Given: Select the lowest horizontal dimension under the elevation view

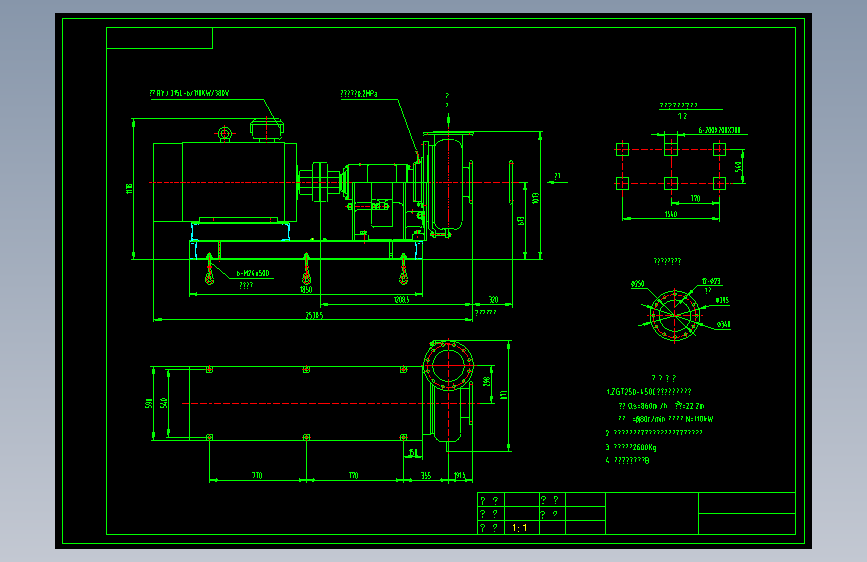Looking at the screenshot, I should (314, 315).
